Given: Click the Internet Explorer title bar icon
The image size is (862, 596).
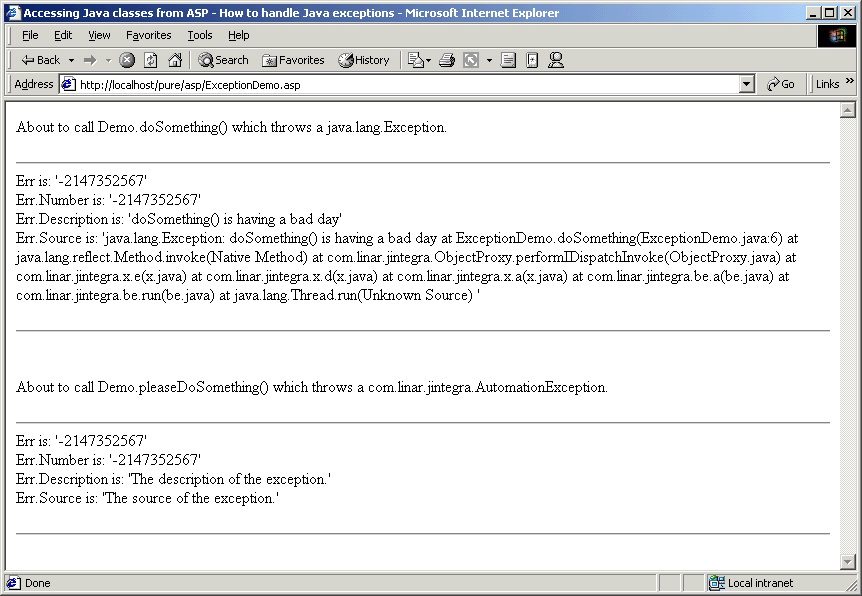Looking at the screenshot, I should pyautogui.click(x=13, y=13).
